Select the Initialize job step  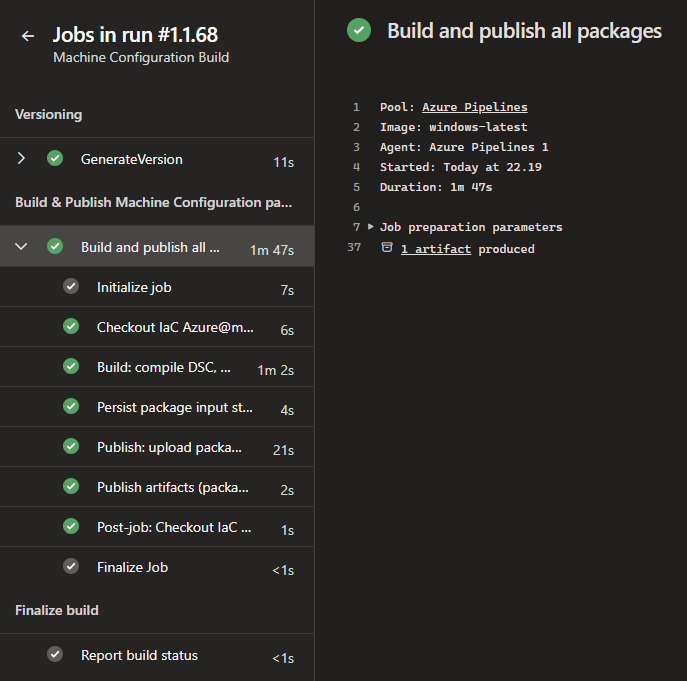point(157,287)
